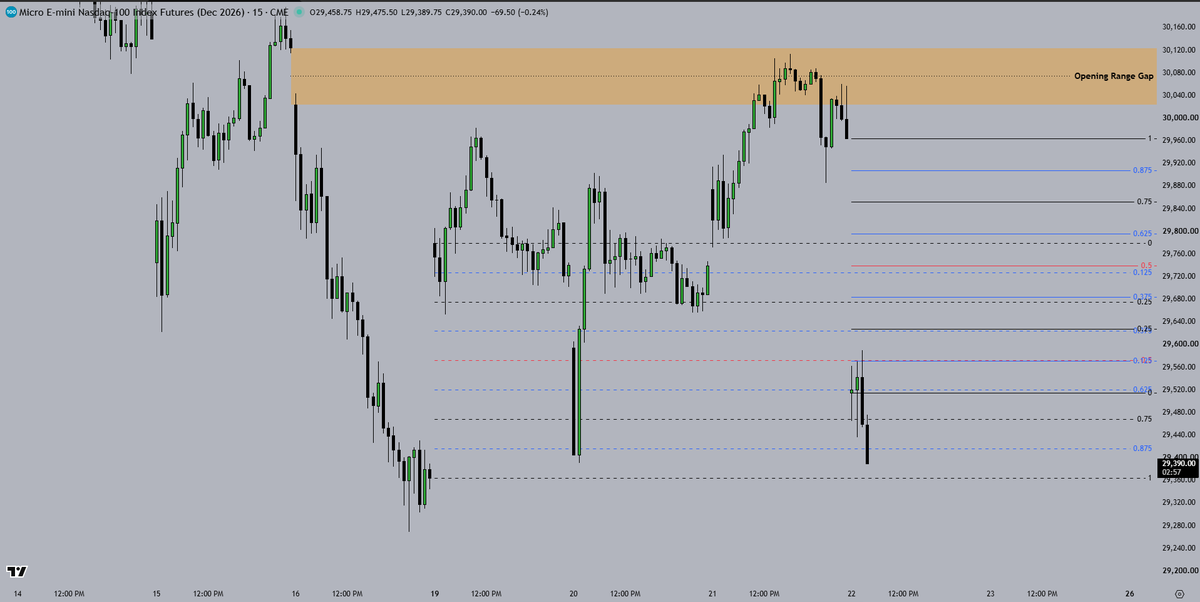
Task: Click the Nasdaq 100 symbol logo icon
Action: point(10,11)
